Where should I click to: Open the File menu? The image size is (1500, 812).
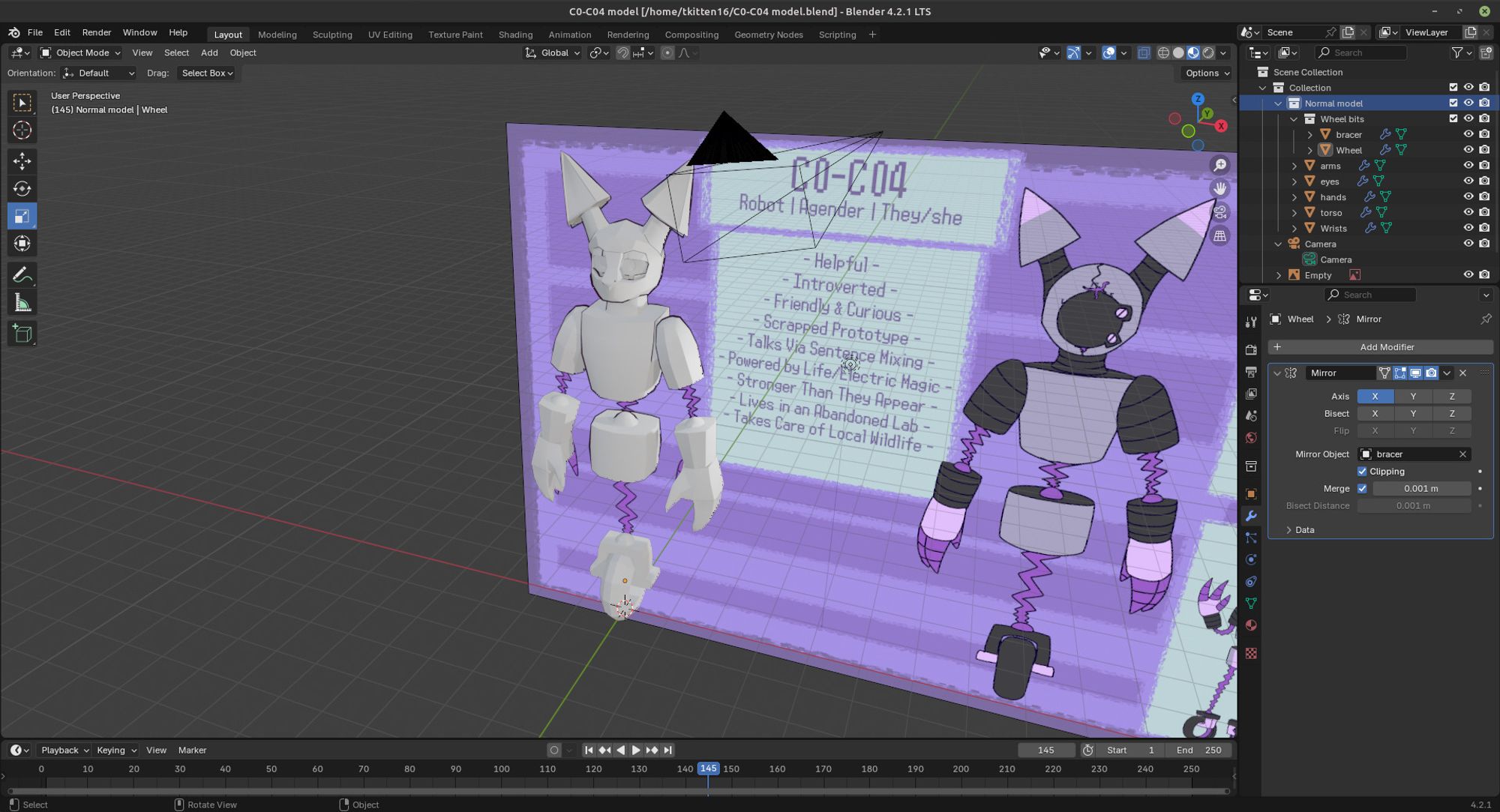pos(35,32)
